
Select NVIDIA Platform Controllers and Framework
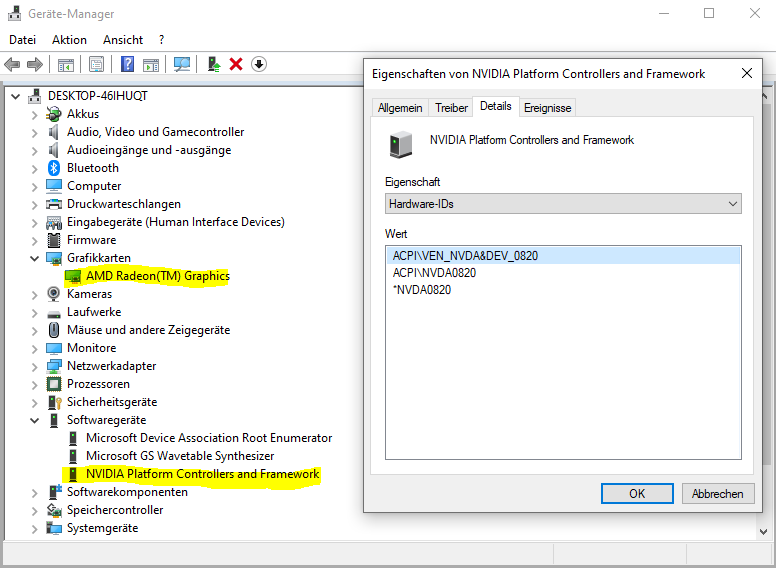tap(202, 474)
